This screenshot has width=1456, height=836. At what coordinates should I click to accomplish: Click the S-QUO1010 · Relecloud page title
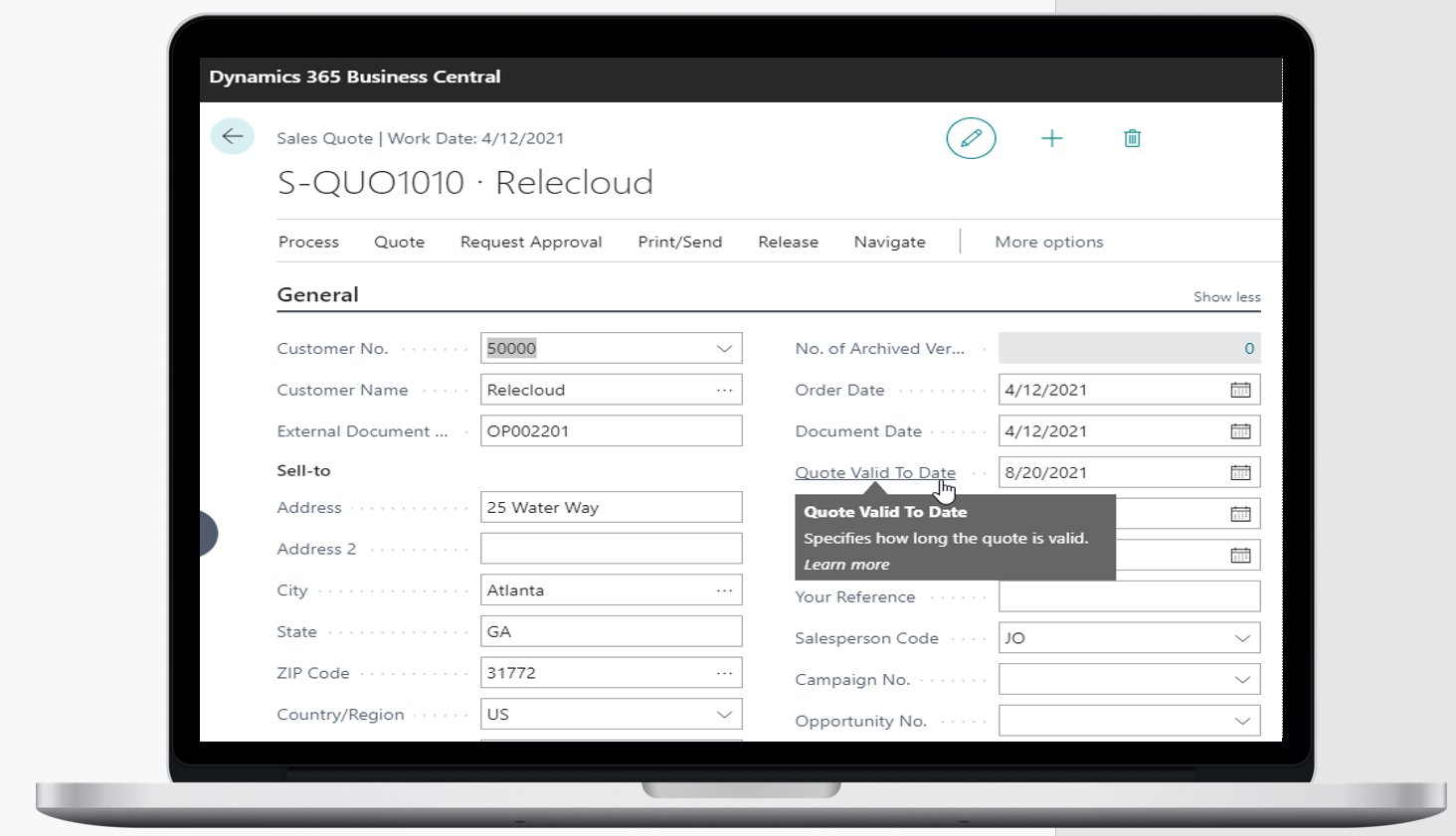click(465, 182)
